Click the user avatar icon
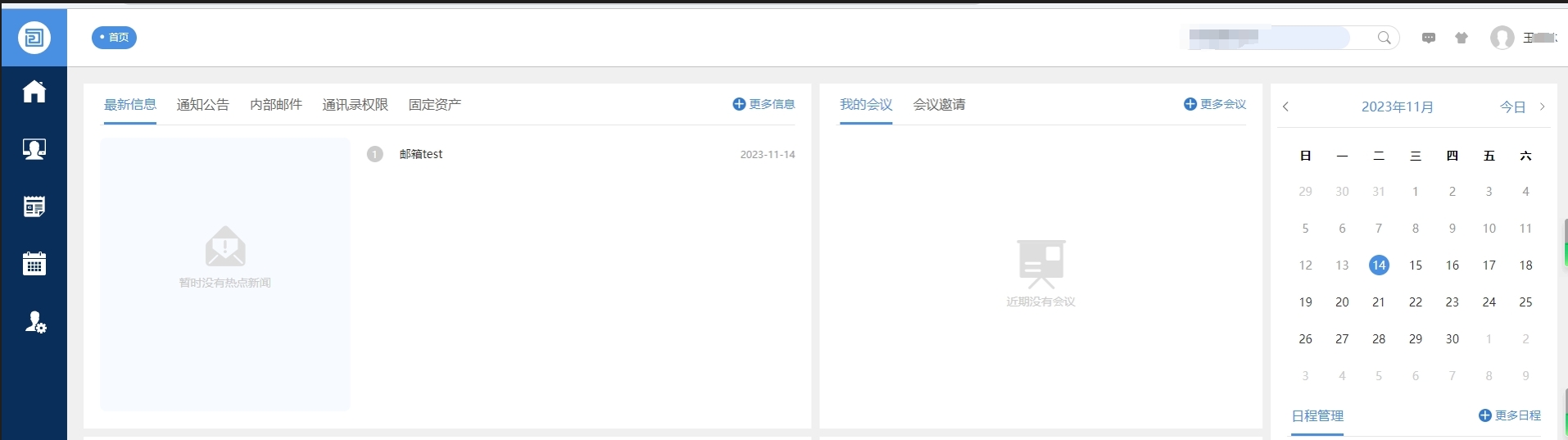The width and height of the screenshot is (1568, 440). point(1502,38)
